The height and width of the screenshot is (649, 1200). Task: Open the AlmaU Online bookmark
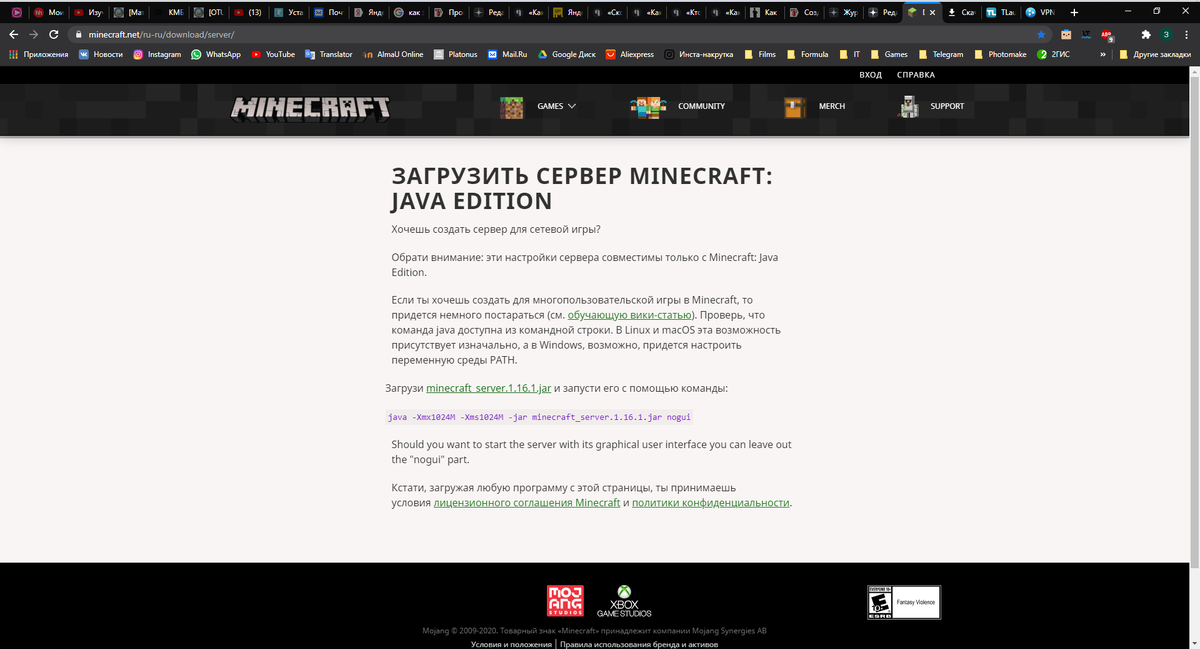pyautogui.click(x=393, y=54)
